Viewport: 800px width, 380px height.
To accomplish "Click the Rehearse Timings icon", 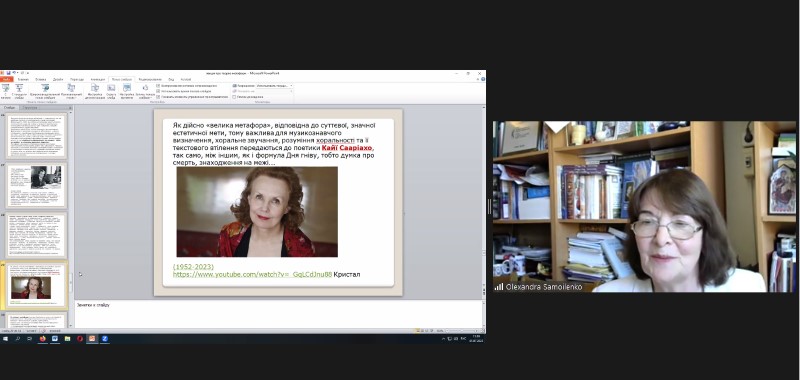I will tap(127, 91).
